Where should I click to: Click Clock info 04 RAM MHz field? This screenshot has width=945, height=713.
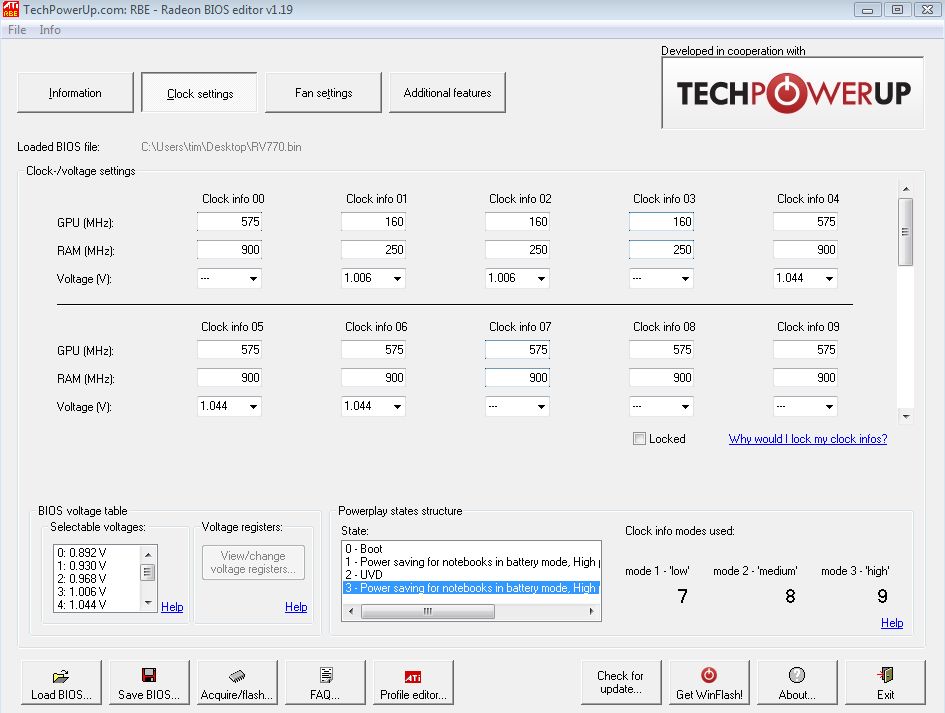pos(805,250)
